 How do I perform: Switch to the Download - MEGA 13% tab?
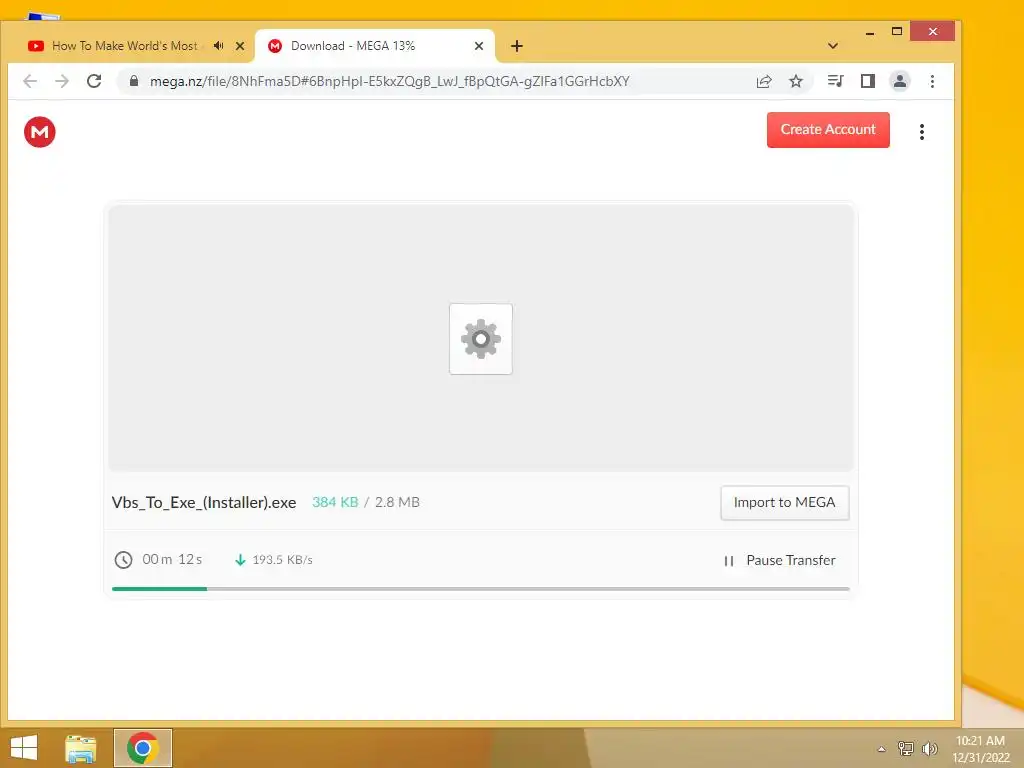click(x=353, y=46)
